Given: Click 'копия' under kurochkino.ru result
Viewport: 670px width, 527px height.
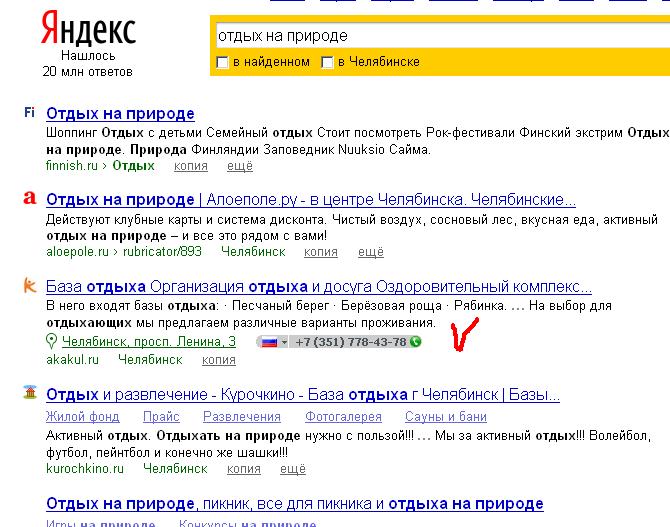Looking at the screenshot, I should [x=244, y=469].
